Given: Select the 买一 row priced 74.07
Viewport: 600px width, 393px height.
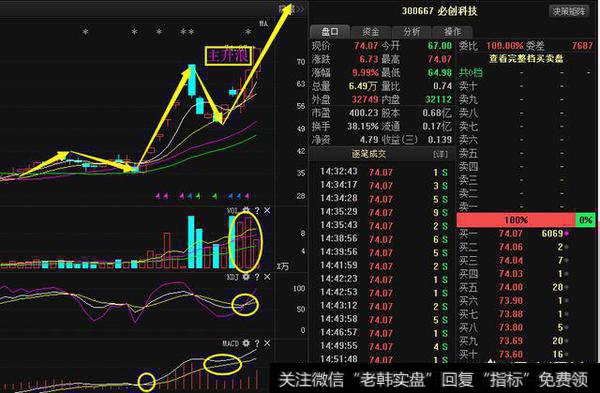Looking at the screenshot, I should coord(513,233).
